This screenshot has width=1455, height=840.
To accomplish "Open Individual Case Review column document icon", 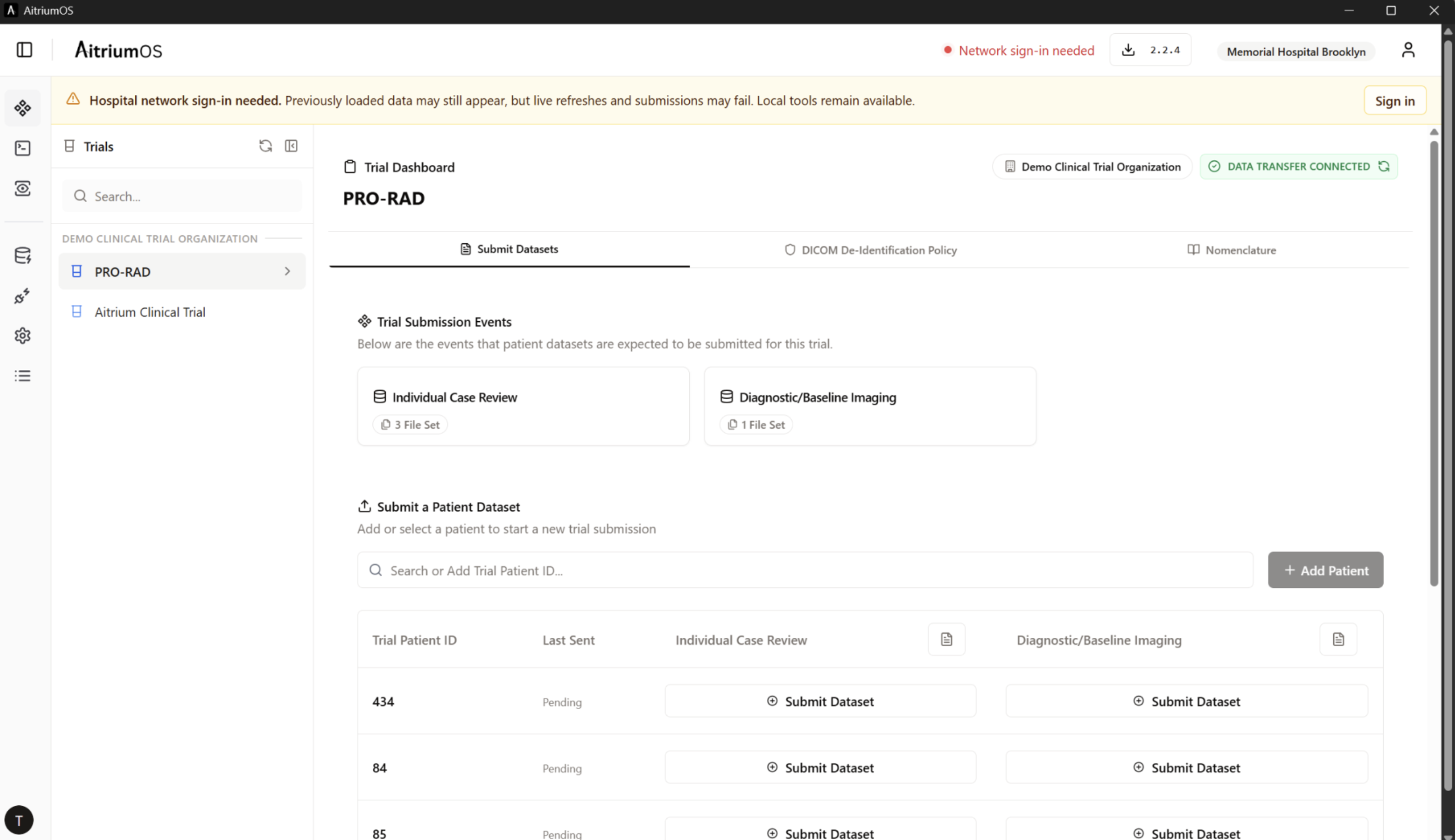I will click(947, 639).
